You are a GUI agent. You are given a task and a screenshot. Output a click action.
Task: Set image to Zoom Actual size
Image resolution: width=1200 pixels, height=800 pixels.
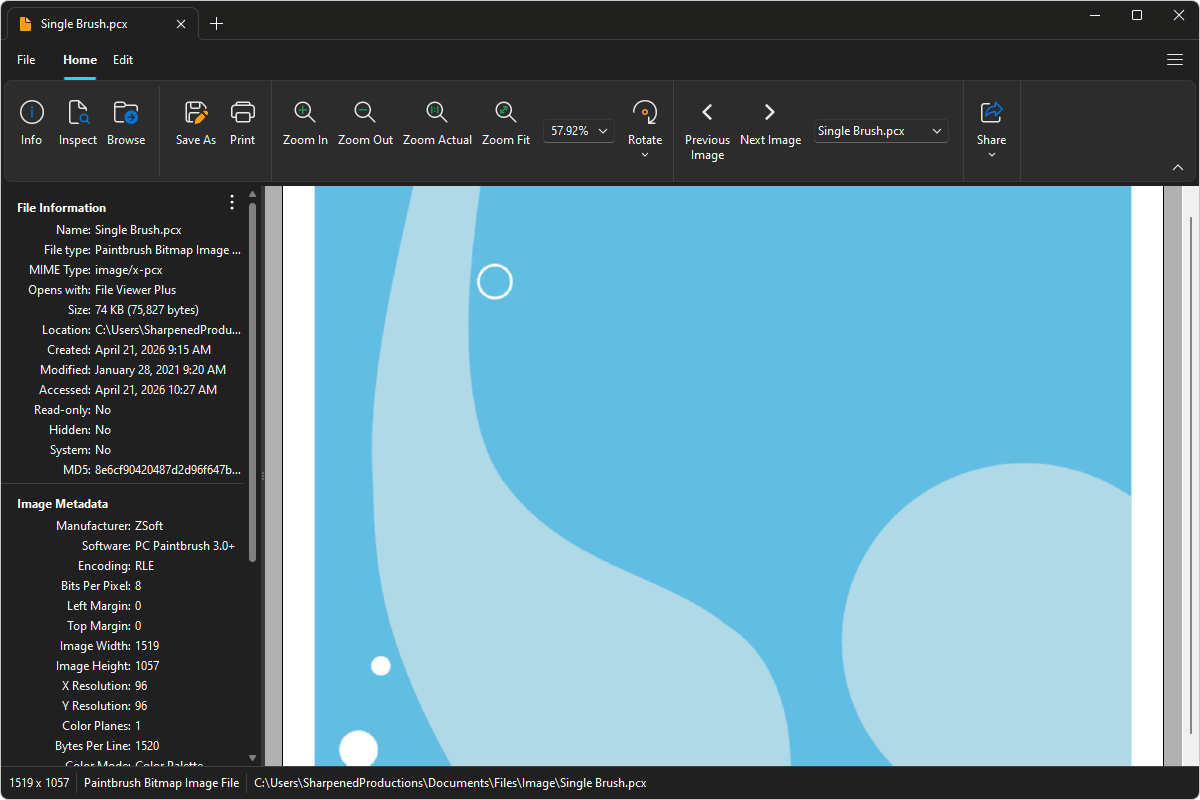pos(437,122)
